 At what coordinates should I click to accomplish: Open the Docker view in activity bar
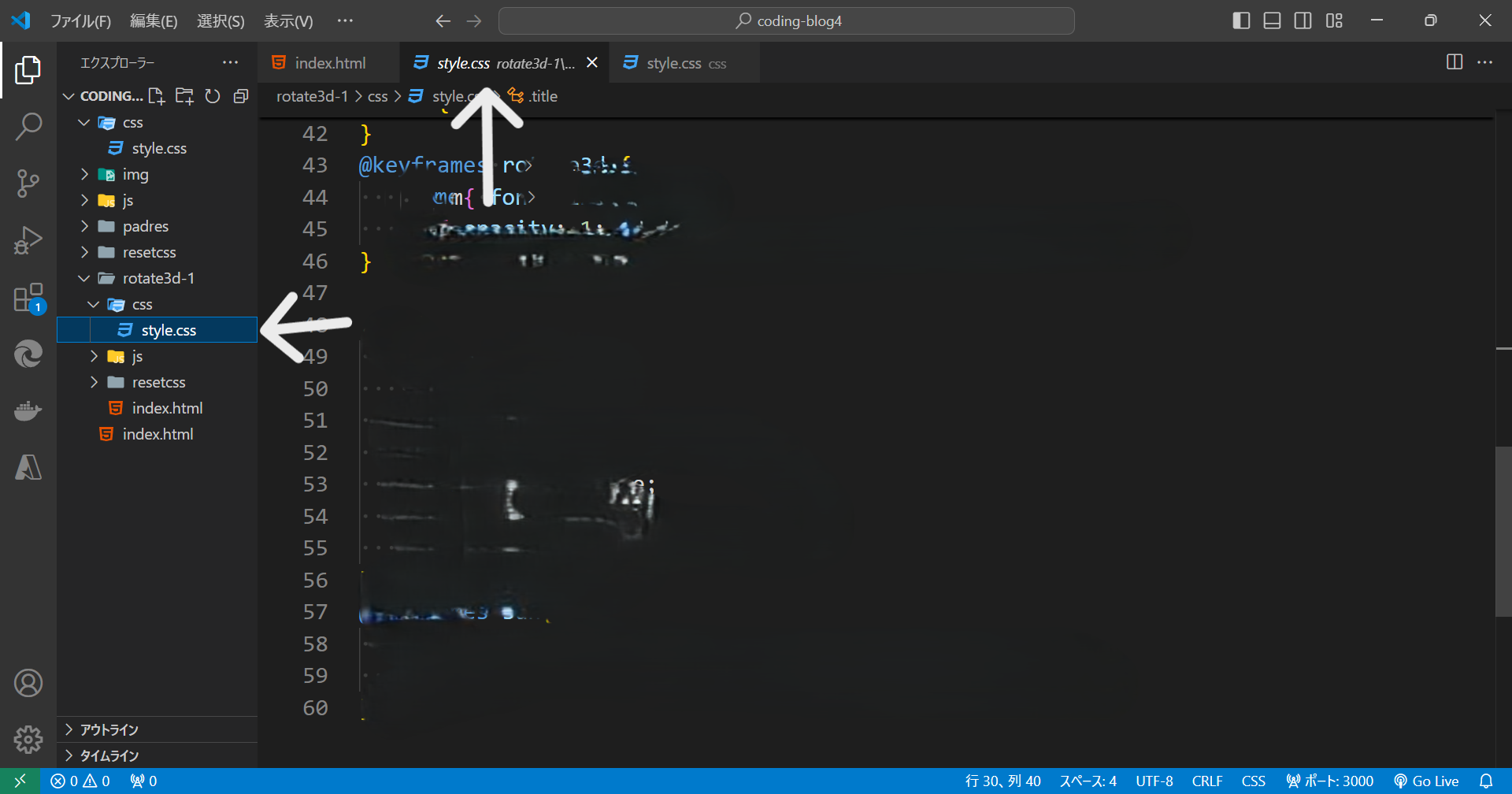click(28, 411)
